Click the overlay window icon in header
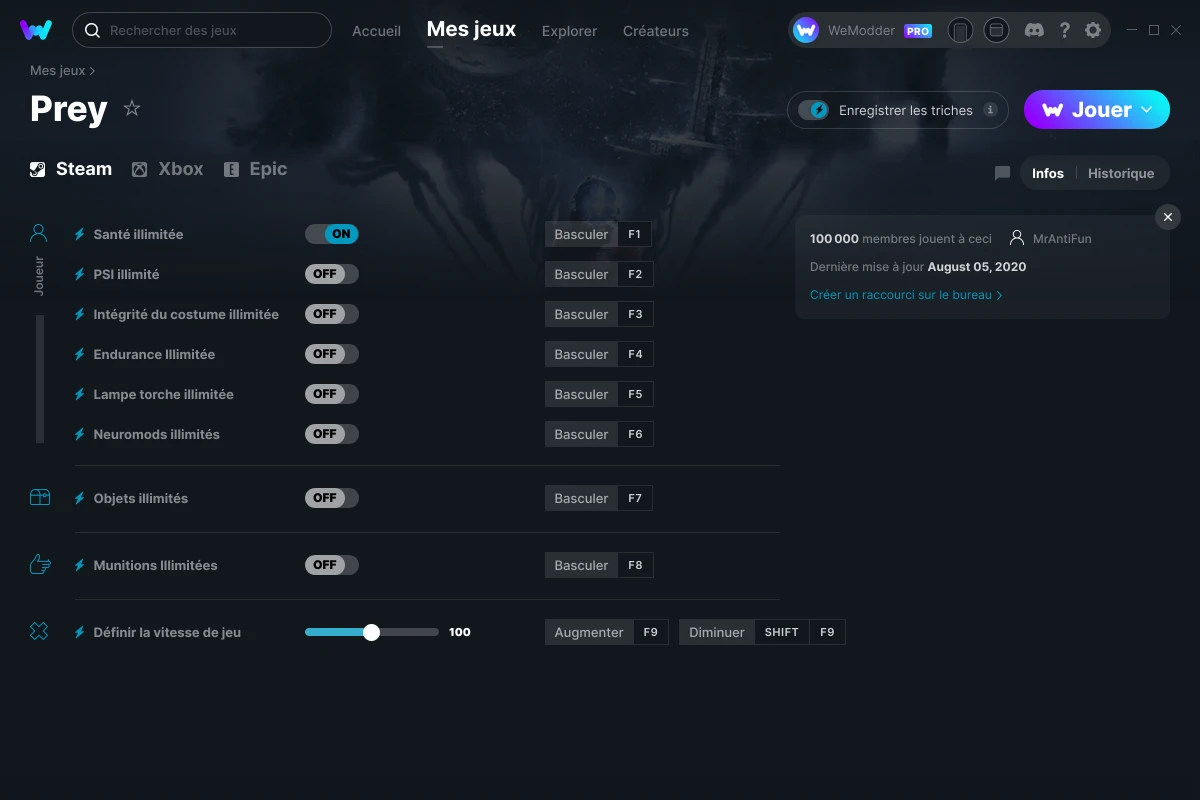1200x800 pixels. click(x=996, y=30)
